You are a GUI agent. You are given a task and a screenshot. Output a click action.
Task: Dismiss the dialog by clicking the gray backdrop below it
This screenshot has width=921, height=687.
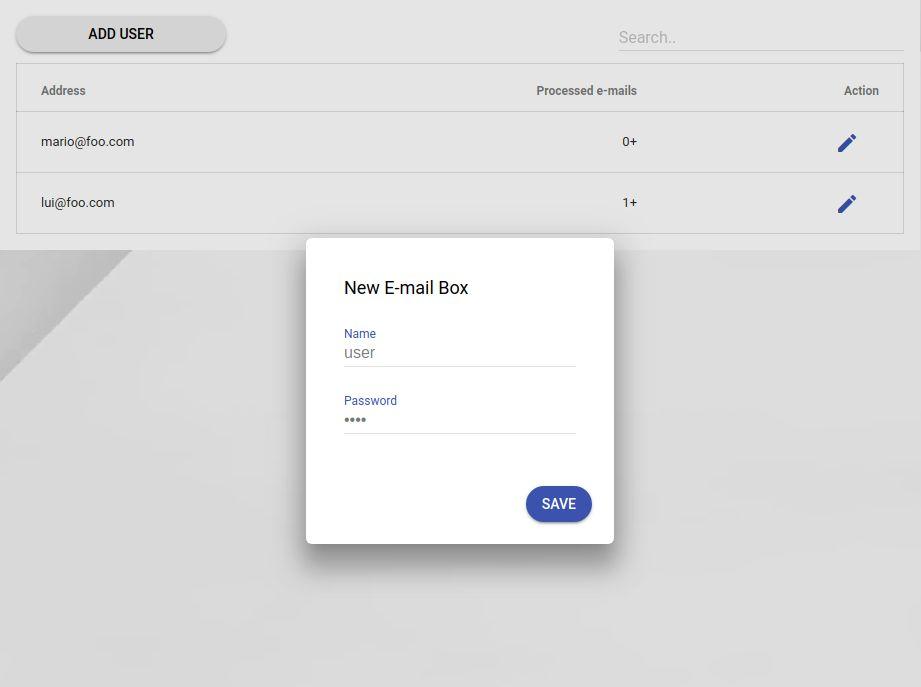460,617
